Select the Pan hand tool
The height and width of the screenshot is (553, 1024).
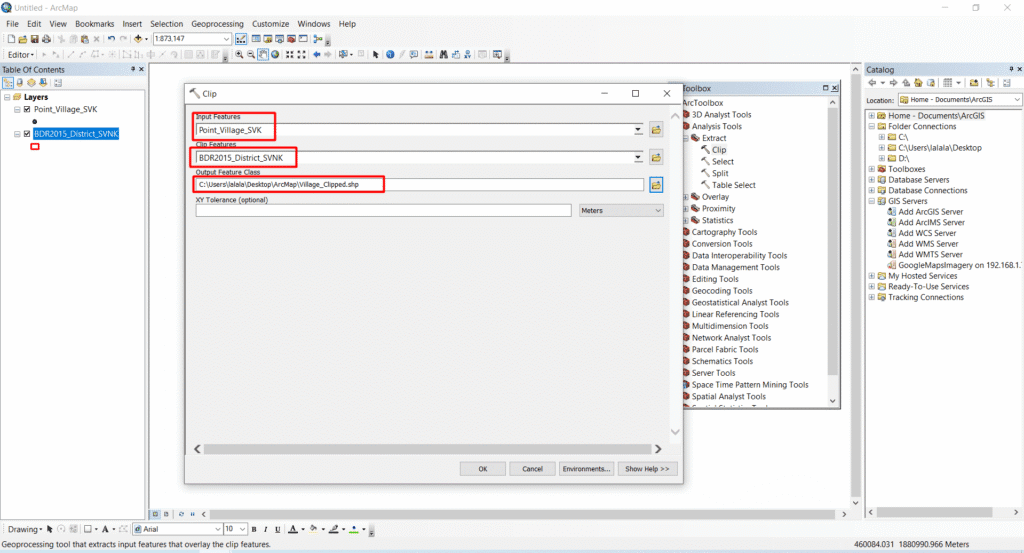point(263,55)
